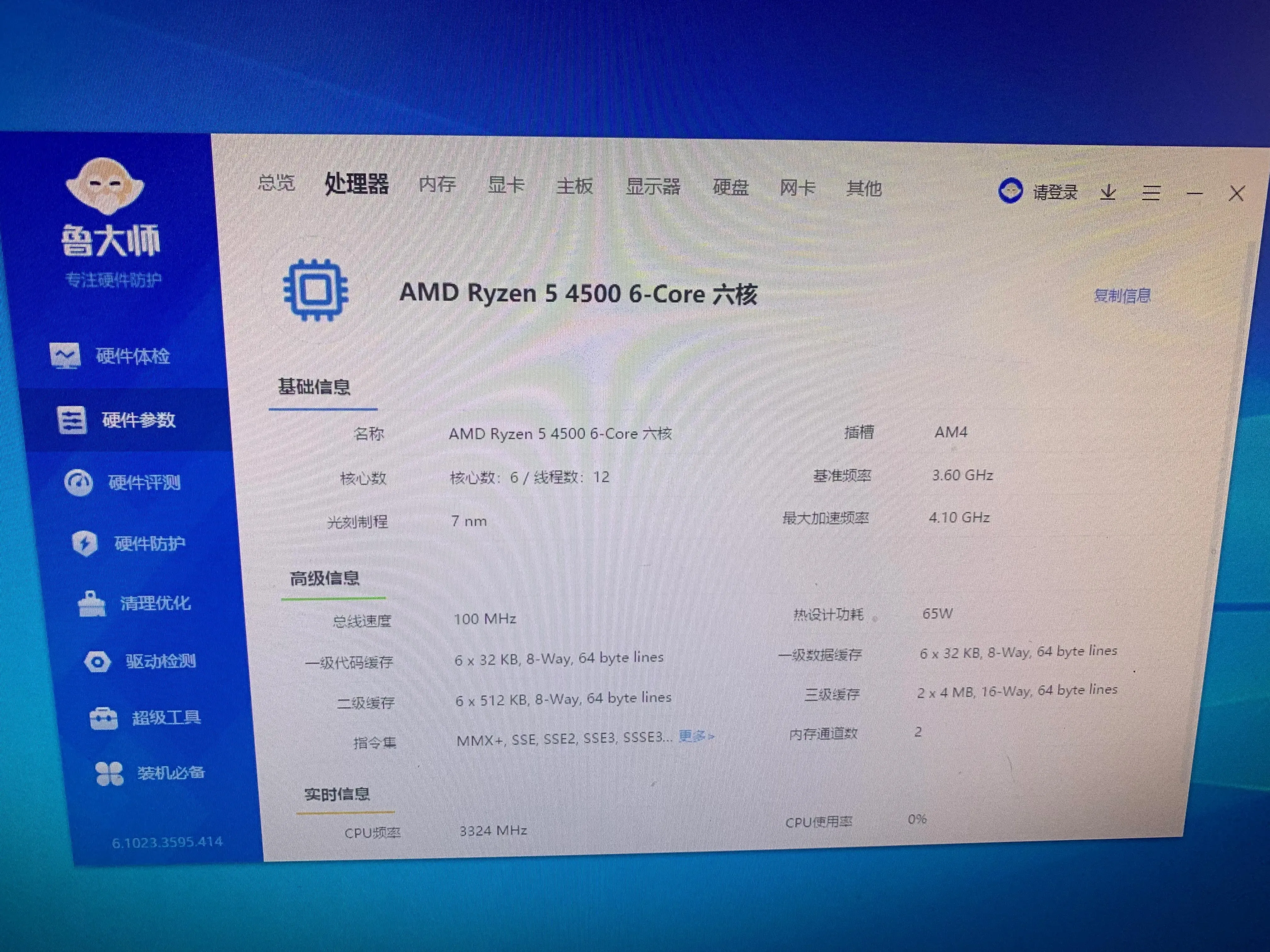Minimize the 鲁大师 window
This screenshot has width=1270, height=952.
click(x=1195, y=193)
